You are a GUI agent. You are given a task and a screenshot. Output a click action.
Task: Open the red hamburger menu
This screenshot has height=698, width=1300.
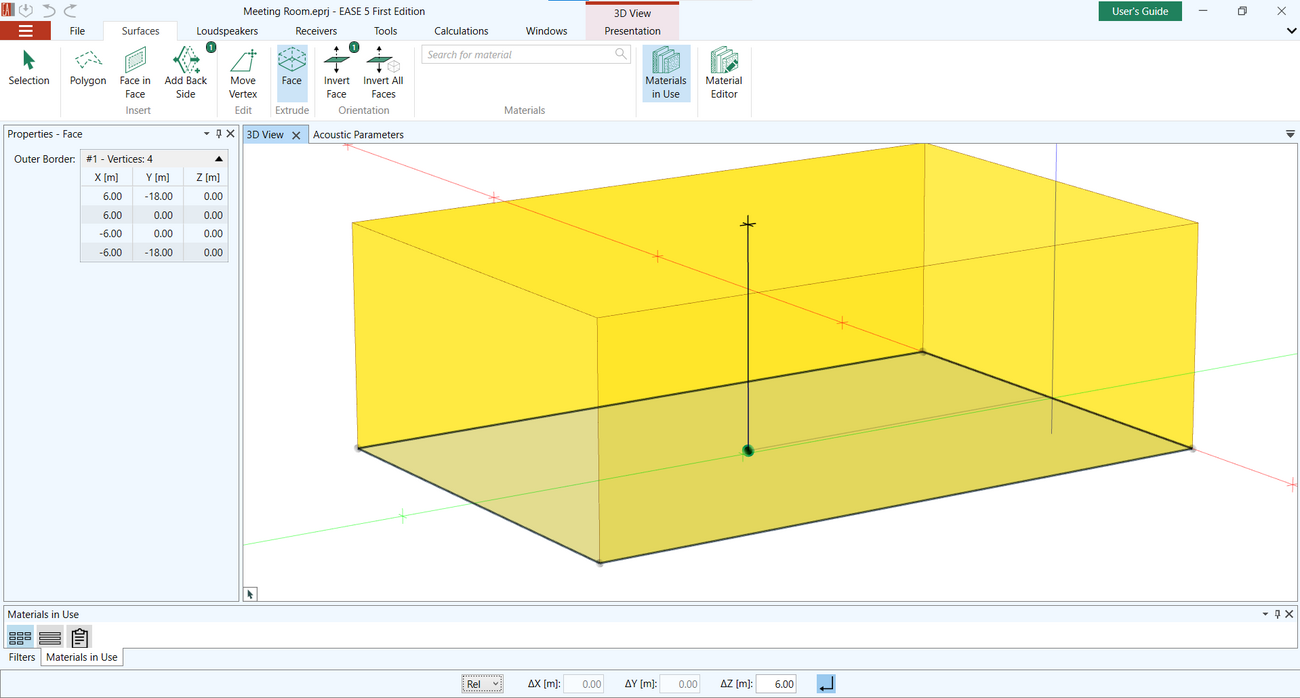pos(27,30)
